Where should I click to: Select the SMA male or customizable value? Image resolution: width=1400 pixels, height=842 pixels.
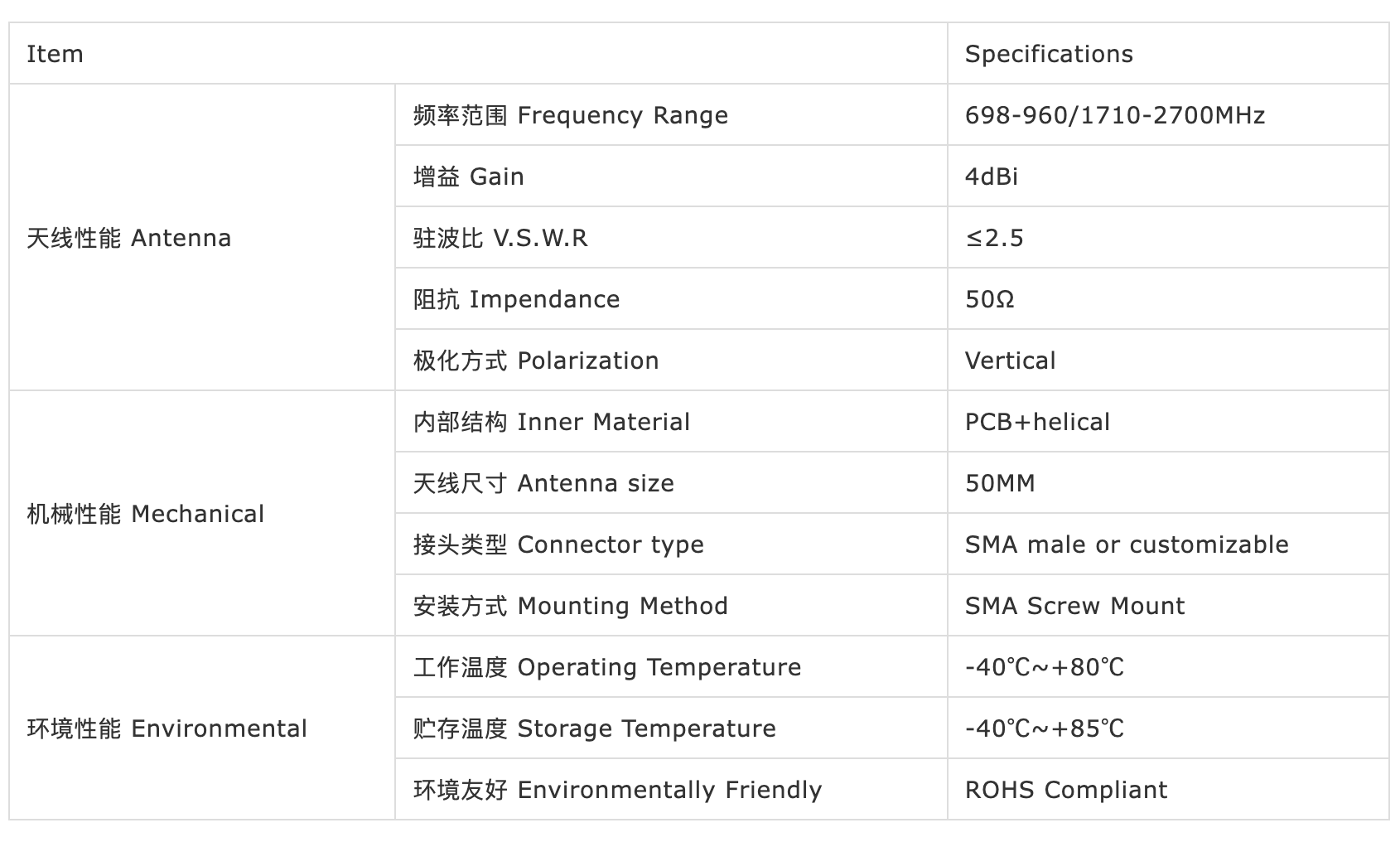click(x=1127, y=544)
